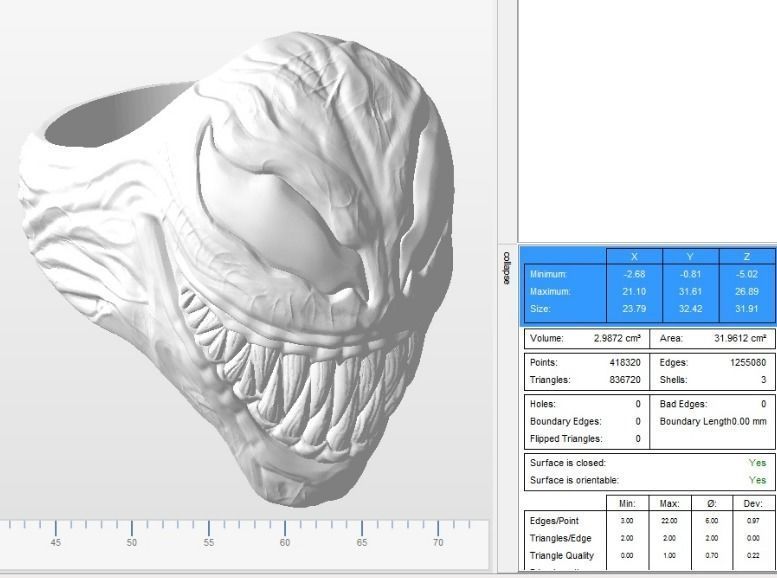777x578 pixels.
Task: Click the ruler mark at 55
Action: click(x=209, y=542)
